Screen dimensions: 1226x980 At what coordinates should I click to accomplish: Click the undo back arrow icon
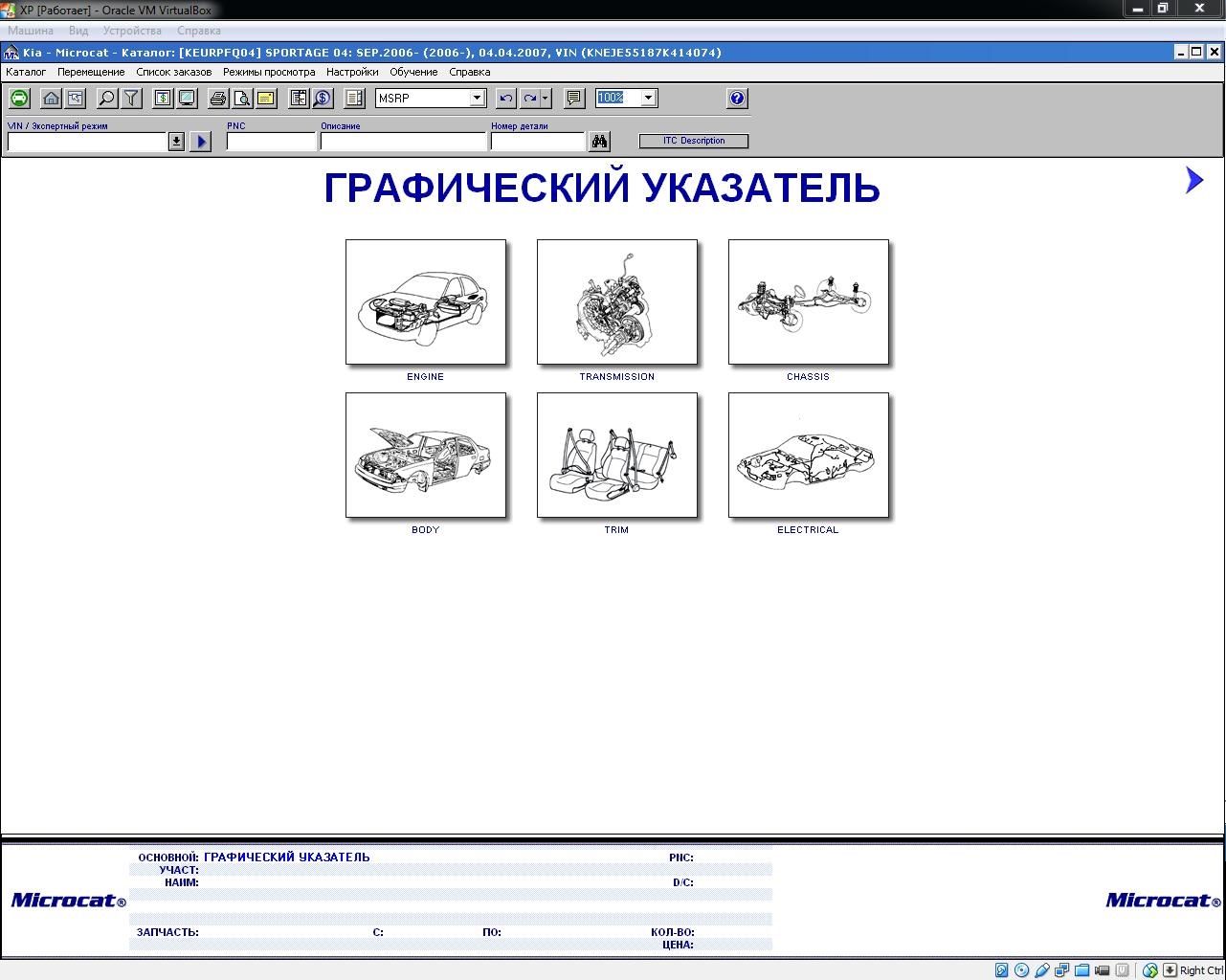506,98
